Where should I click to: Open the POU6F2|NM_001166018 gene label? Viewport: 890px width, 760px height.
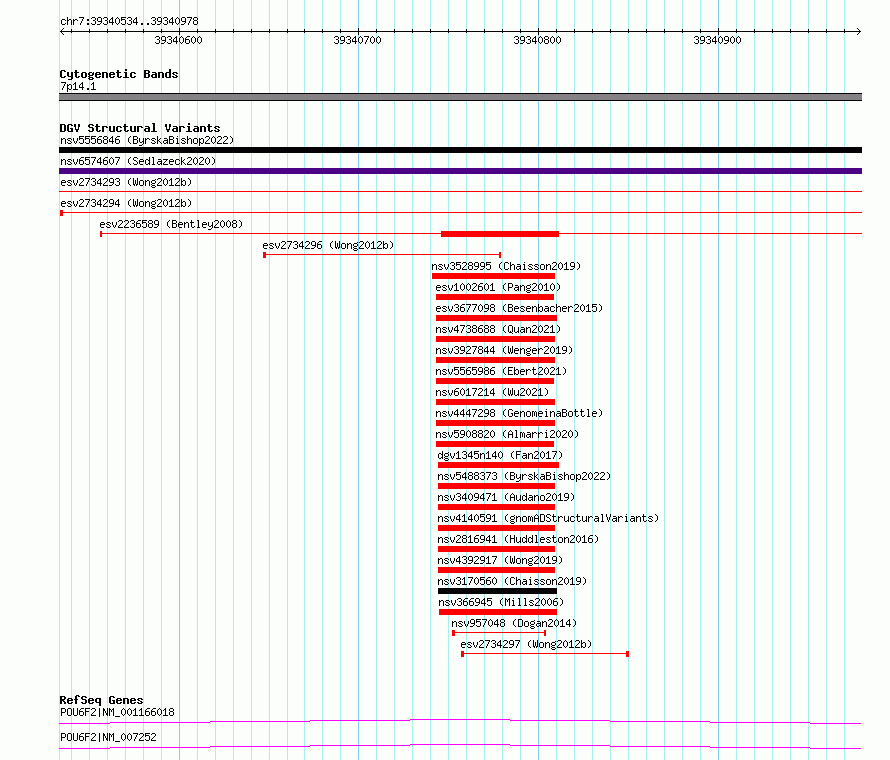(117, 712)
